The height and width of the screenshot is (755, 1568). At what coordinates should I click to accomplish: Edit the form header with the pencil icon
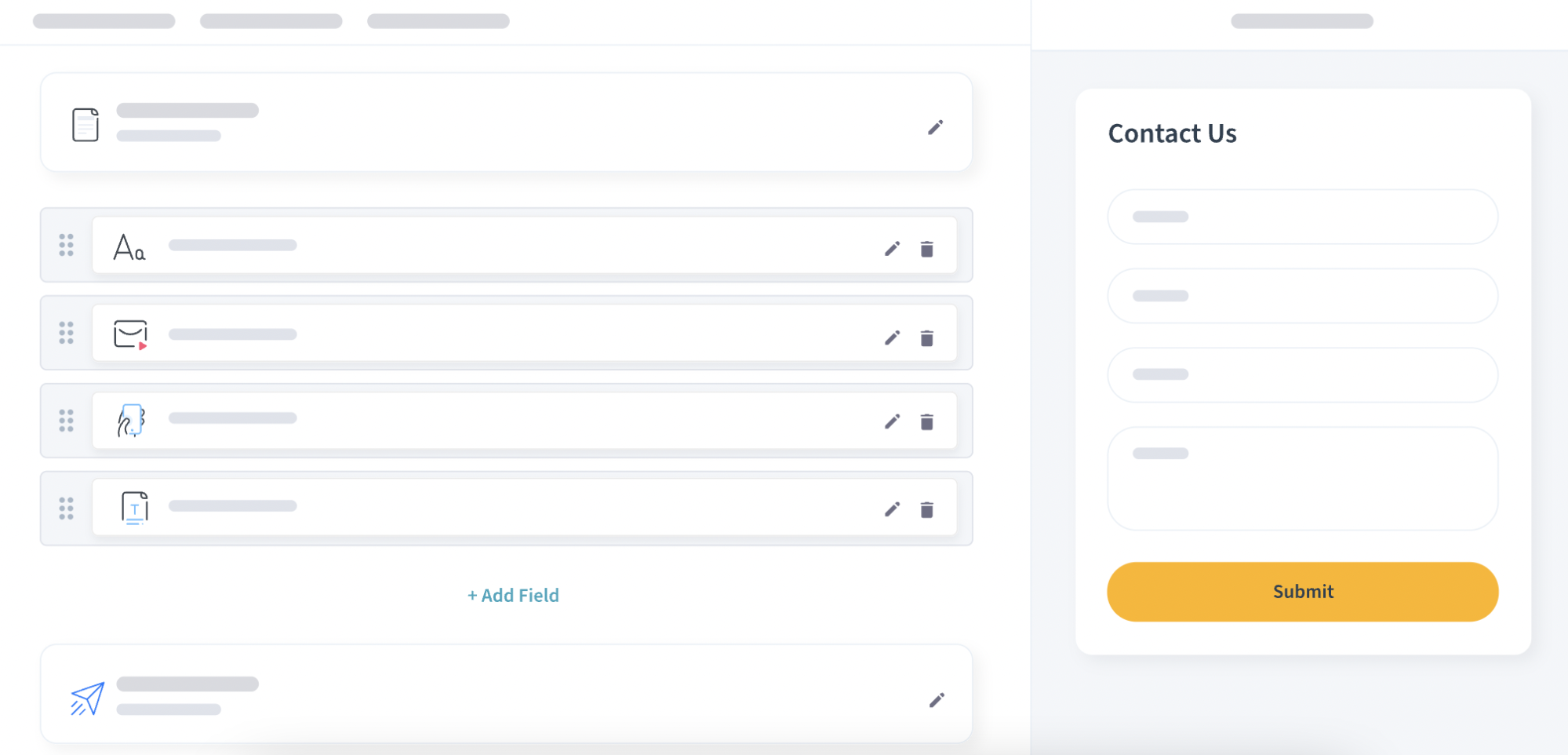pos(936,126)
